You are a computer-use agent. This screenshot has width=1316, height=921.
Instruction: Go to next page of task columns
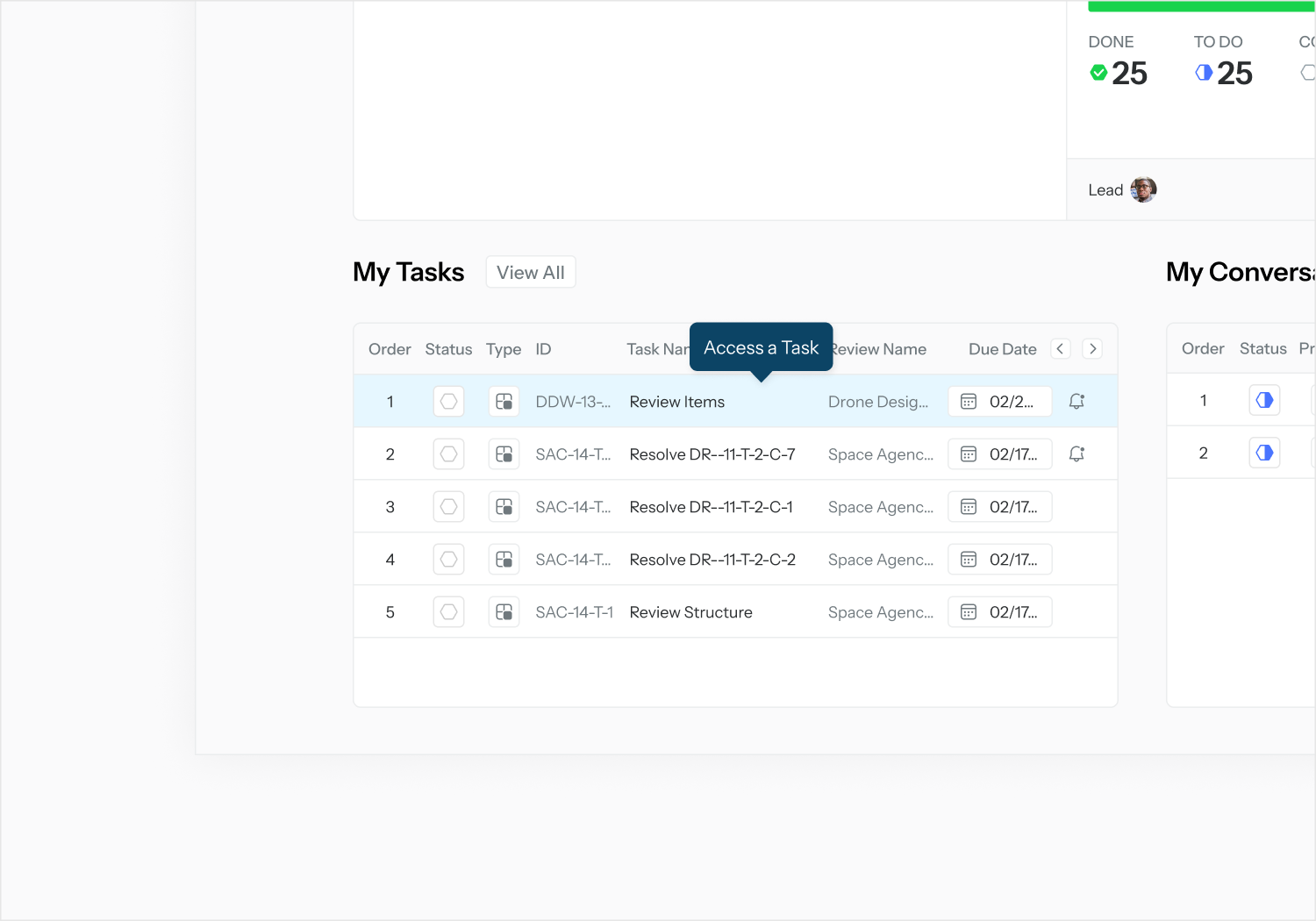(1092, 349)
